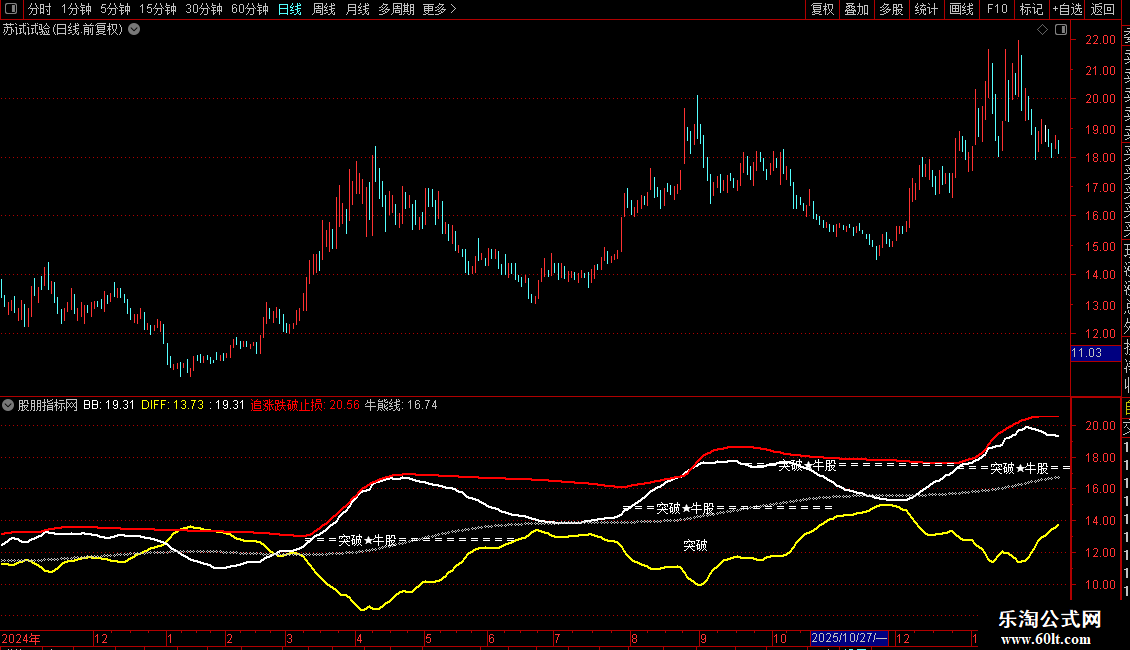The width and height of the screenshot is (1130, 650).
Task: Click the 追涨跌破止损 value label
Action: 305,405
